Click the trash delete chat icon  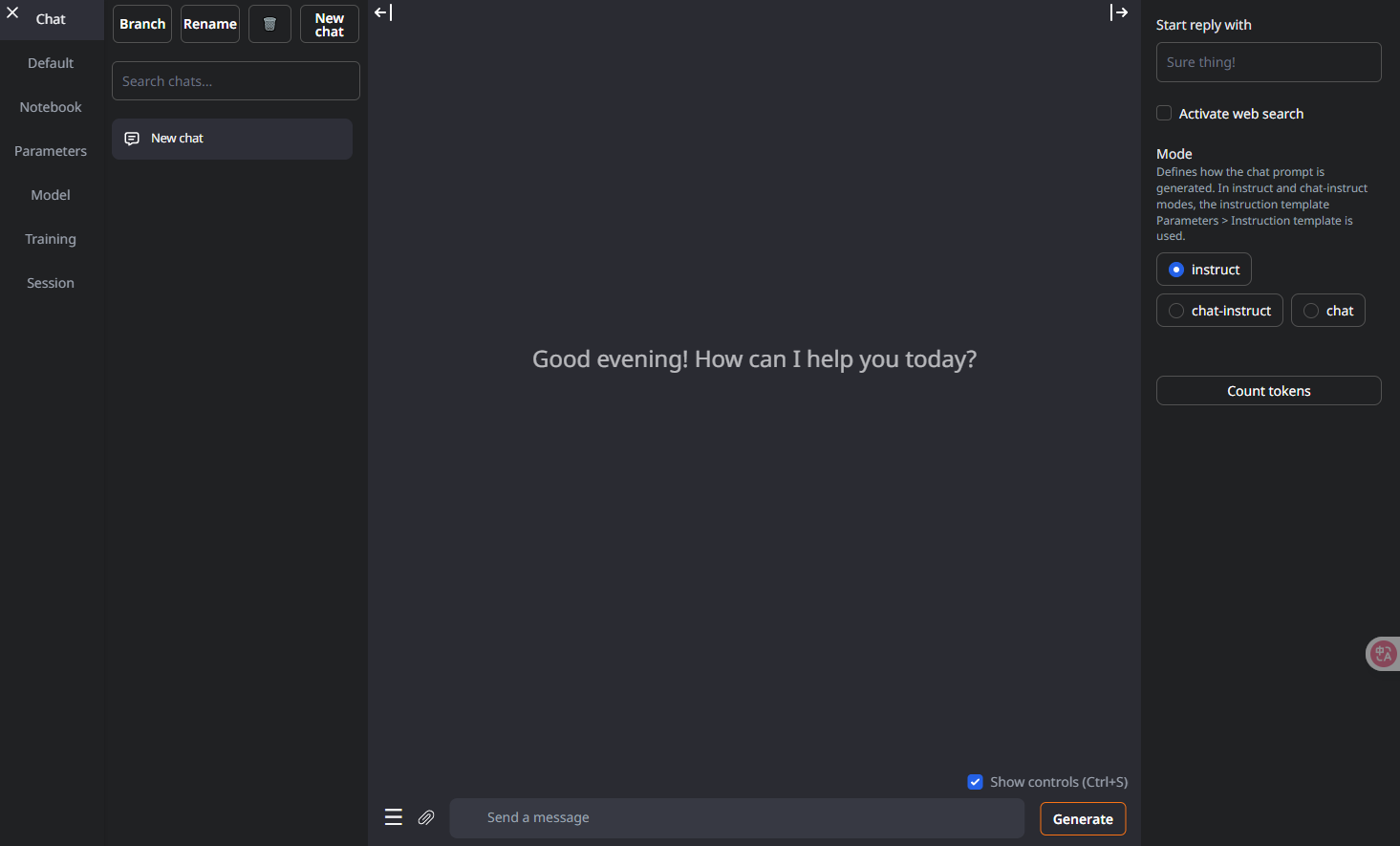[x=269, y=24]
